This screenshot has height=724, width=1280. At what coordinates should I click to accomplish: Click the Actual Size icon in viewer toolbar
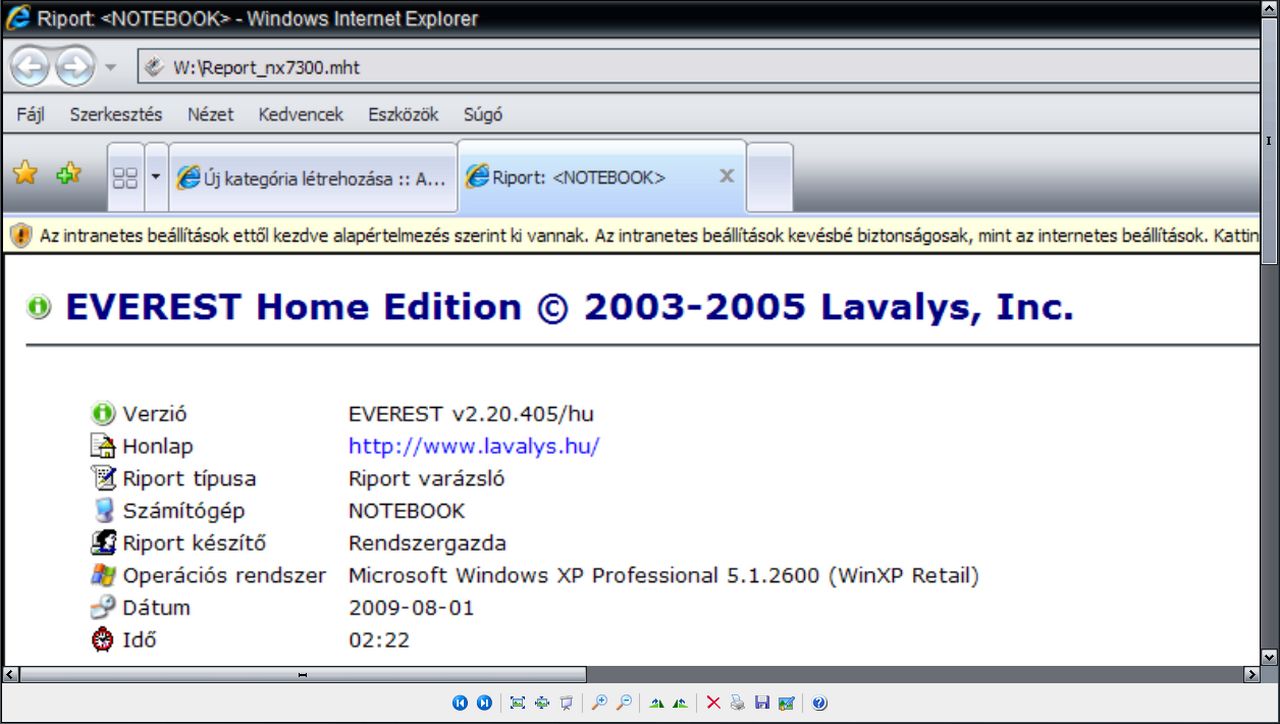[x=542, y=703]
